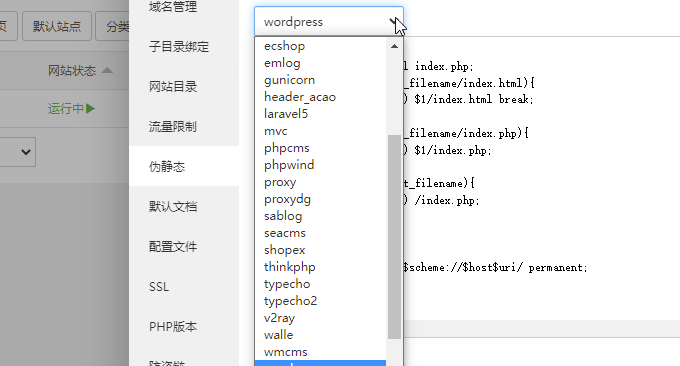Open the wordpress rewrite template dropdown
This screenshot has height=366, width=680.
(329, 21)
